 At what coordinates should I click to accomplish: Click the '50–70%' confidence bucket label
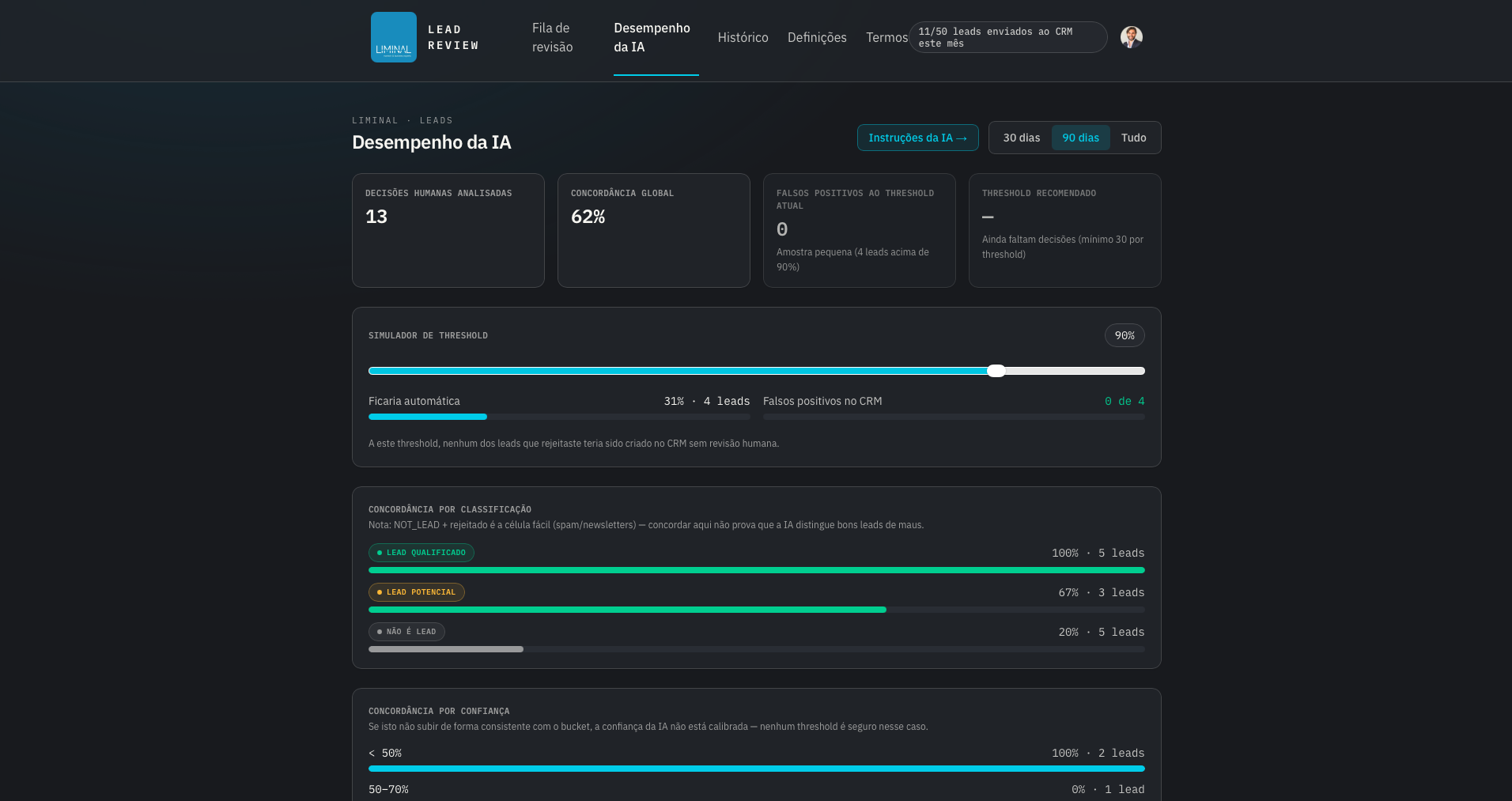(388, 789)
